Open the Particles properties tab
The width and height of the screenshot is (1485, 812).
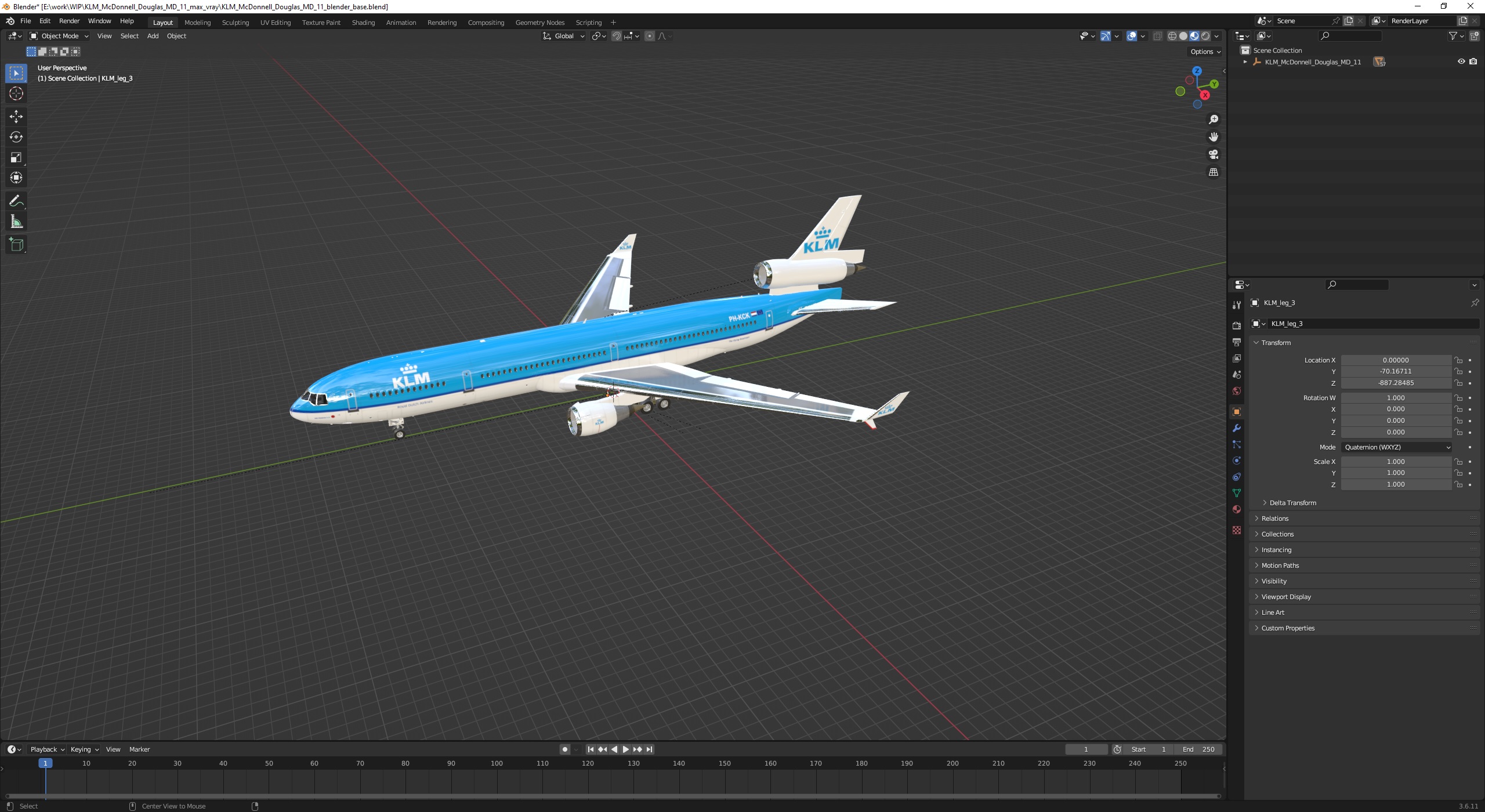tap(1237, 444)
